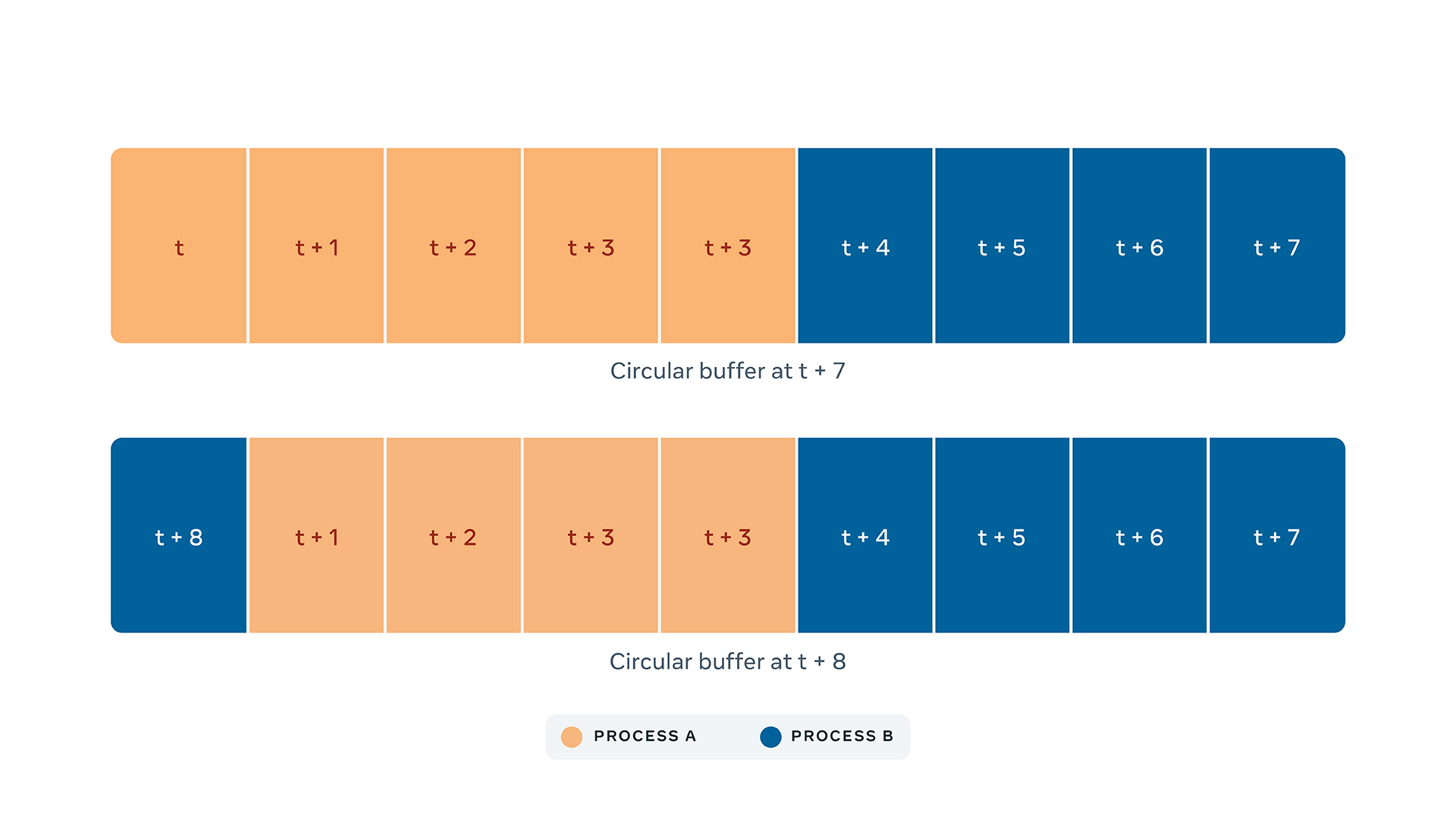Click the "PROCESS A" legend label
This screenshot has height=819, width=1456.
point(645,736)
